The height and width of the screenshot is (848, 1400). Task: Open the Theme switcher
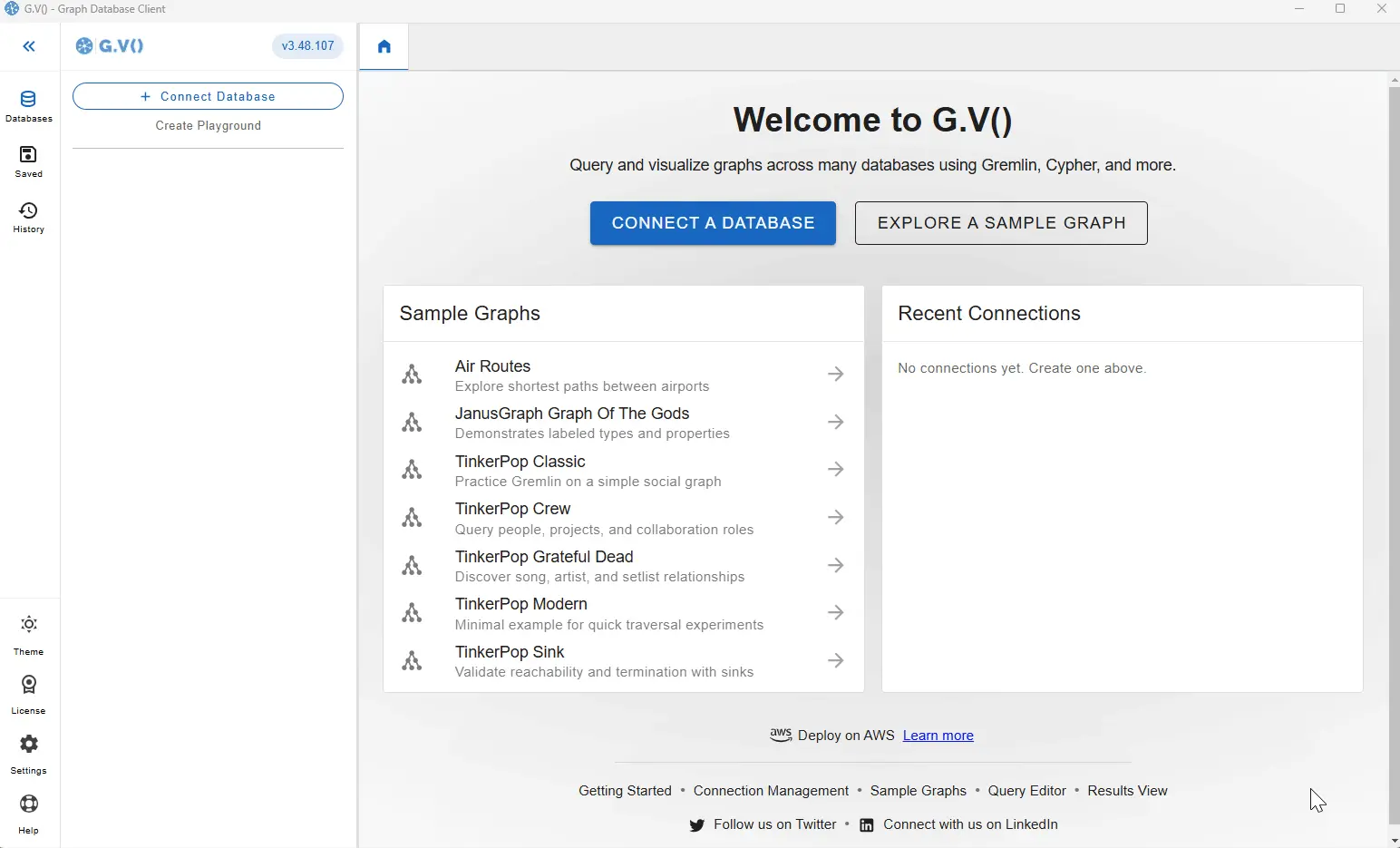pyautogui.click(x=28, y=632)
